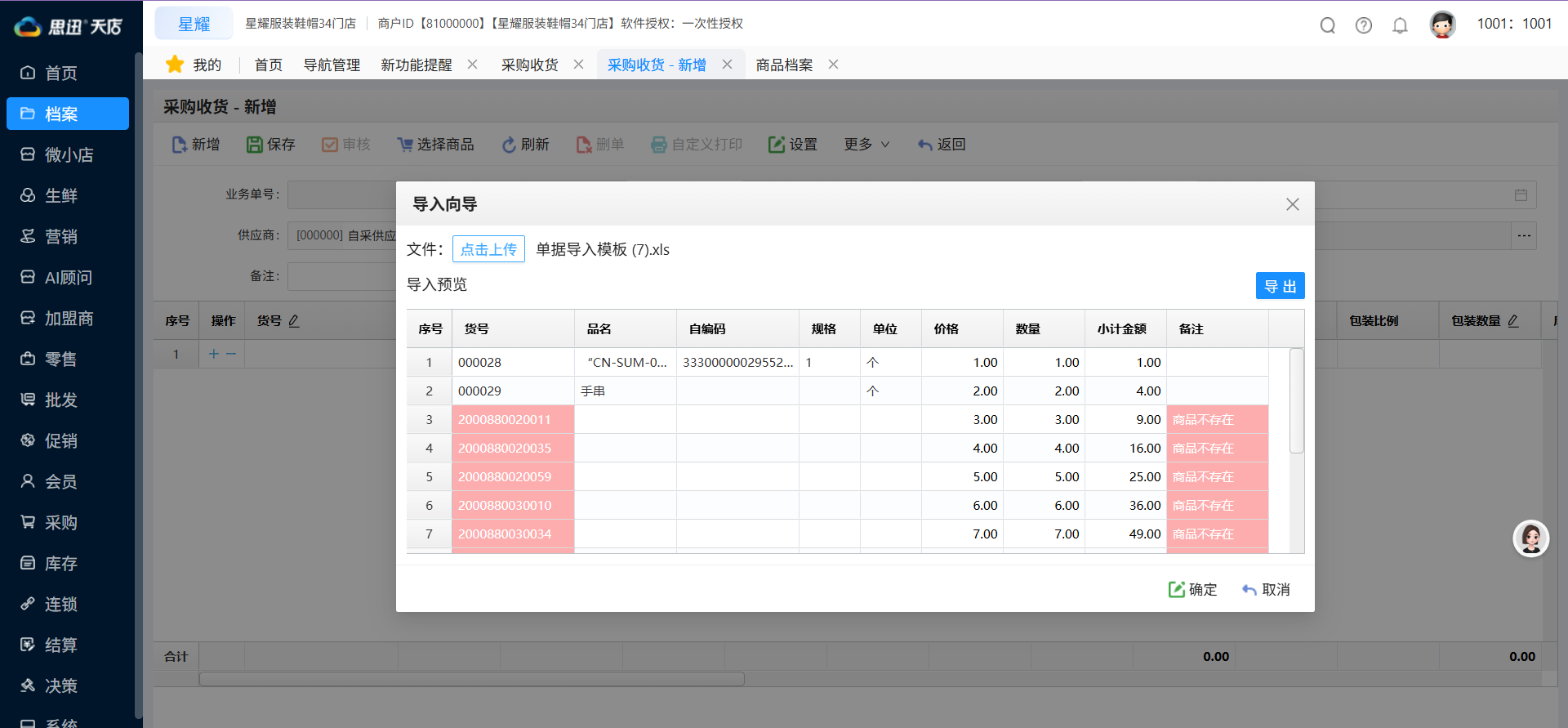This screenshot has height=728, width=1568.
Task: Switch to 商品档案 tab
Action: click(x=784, y=65)
